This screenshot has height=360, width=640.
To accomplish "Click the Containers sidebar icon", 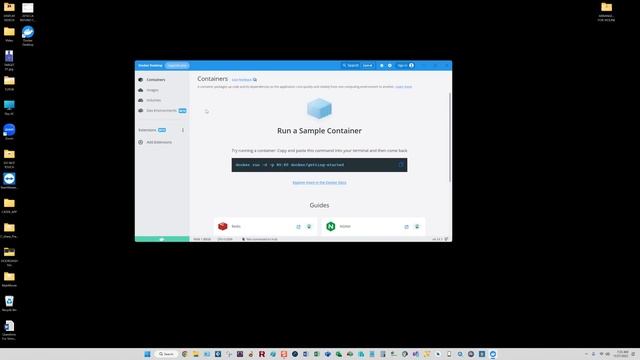I will pyautogui.click(x=141, y=80).
